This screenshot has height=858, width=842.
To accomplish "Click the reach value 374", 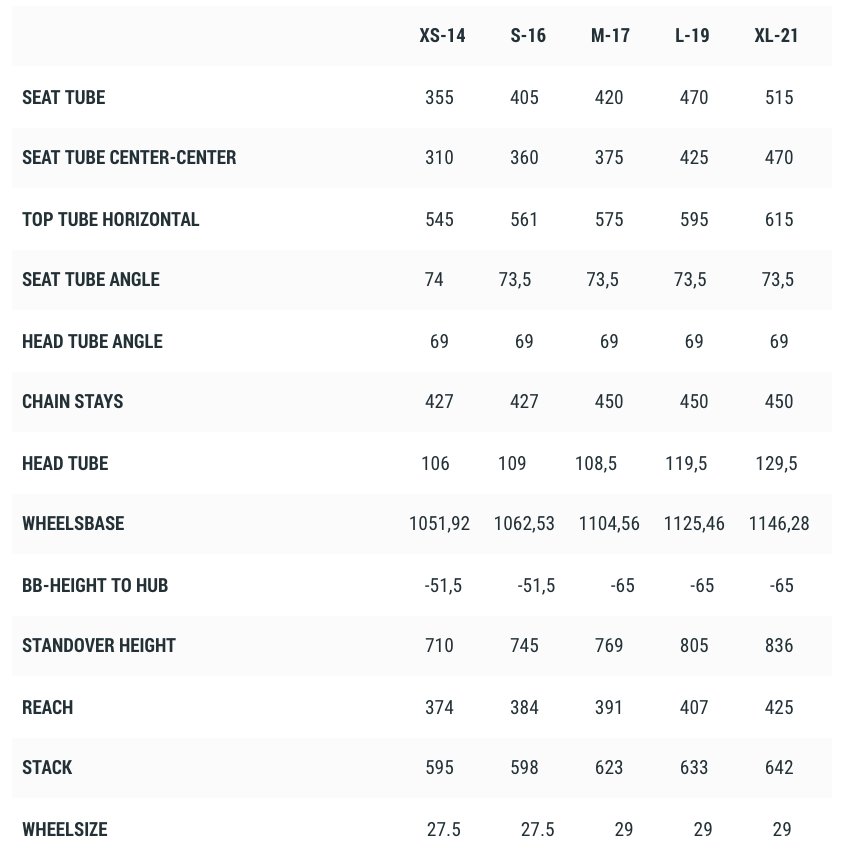I will pos(439,708).
